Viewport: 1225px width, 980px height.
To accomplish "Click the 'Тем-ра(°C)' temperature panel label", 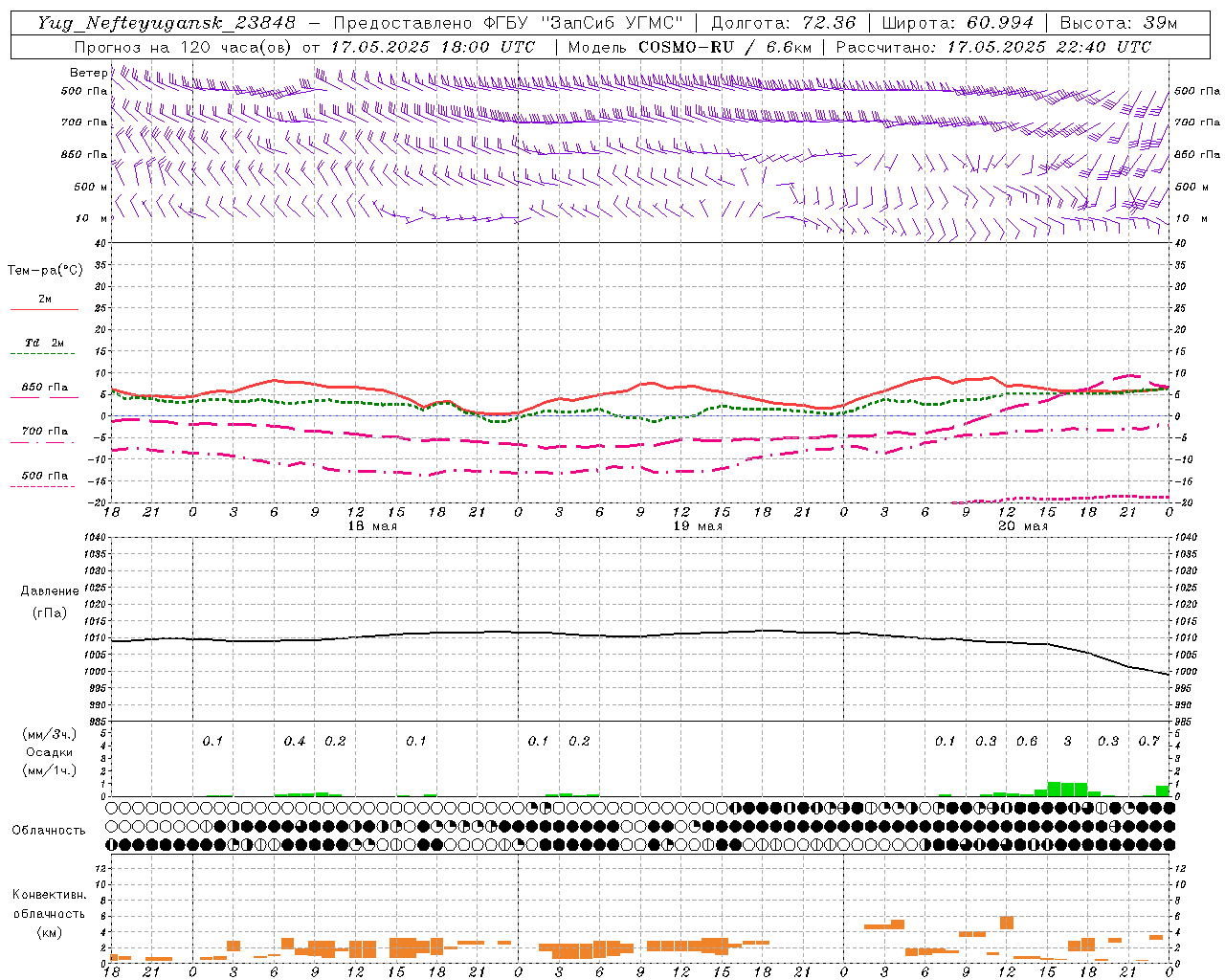I will tap(45, 271).
